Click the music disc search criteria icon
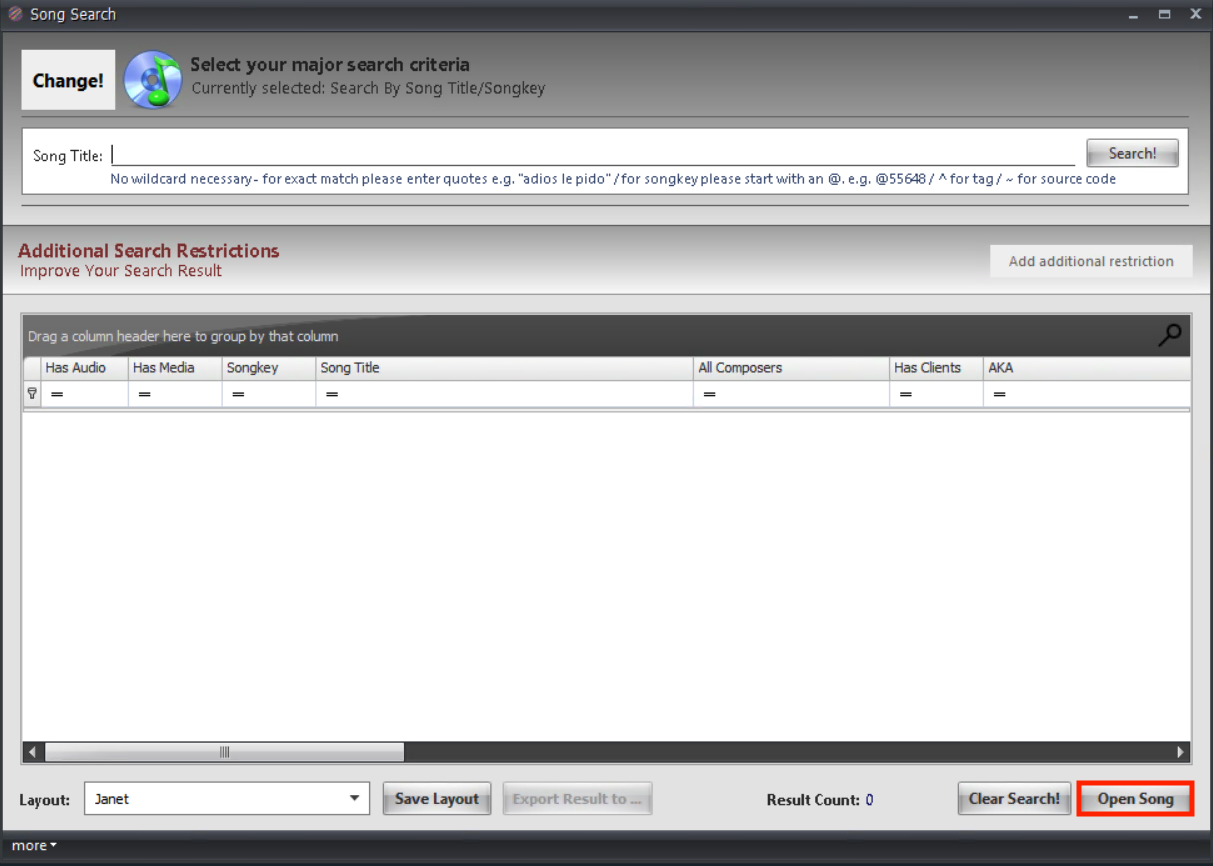The image size is (1213, 866). click(x=152, y=80)
